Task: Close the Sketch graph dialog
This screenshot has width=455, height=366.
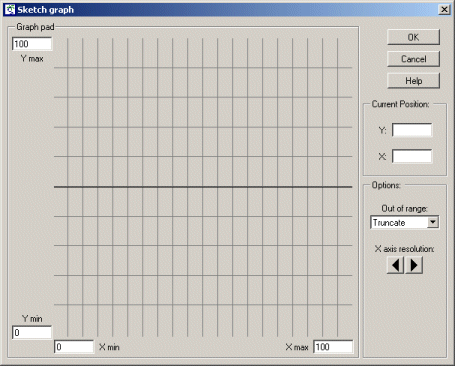Action: 444,10
